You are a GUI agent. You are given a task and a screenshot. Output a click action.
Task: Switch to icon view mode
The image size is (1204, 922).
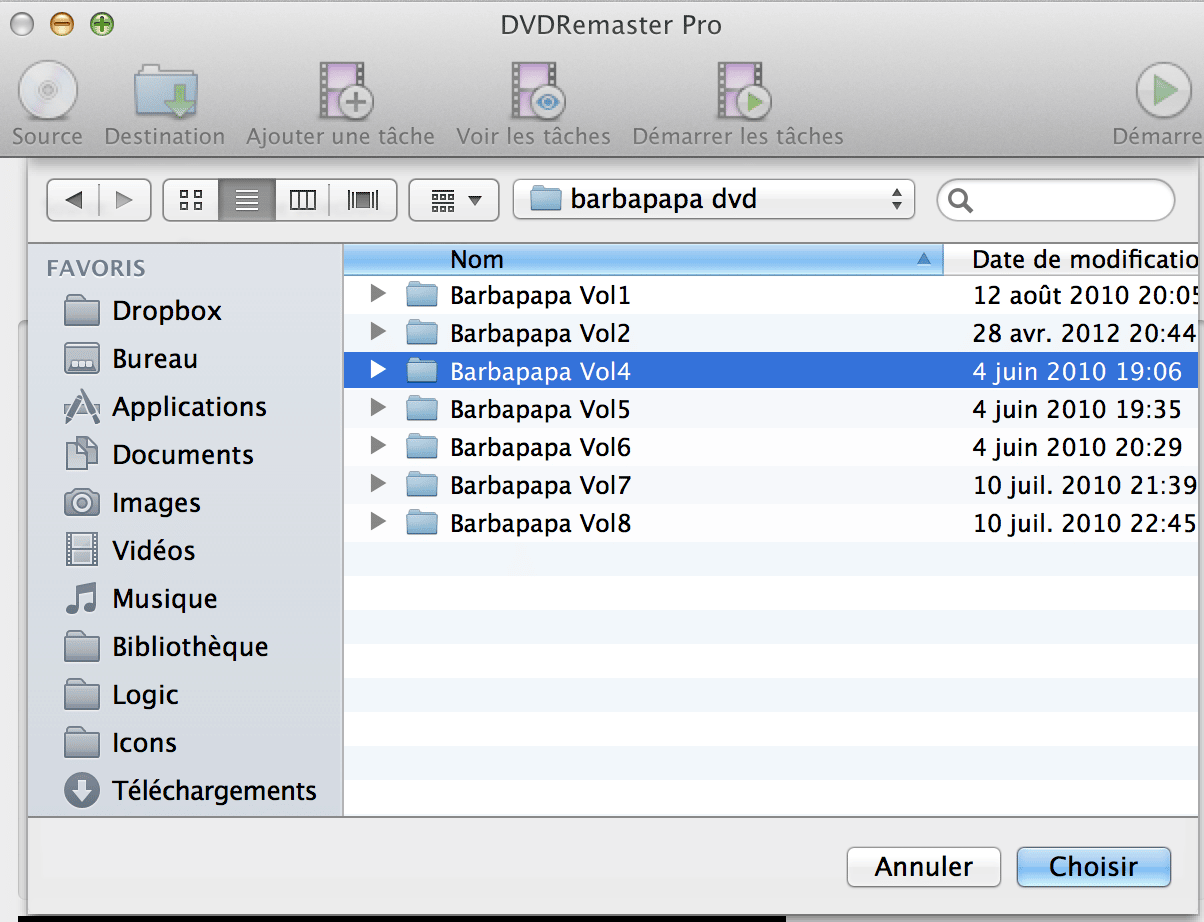click(x=190, y=199)
